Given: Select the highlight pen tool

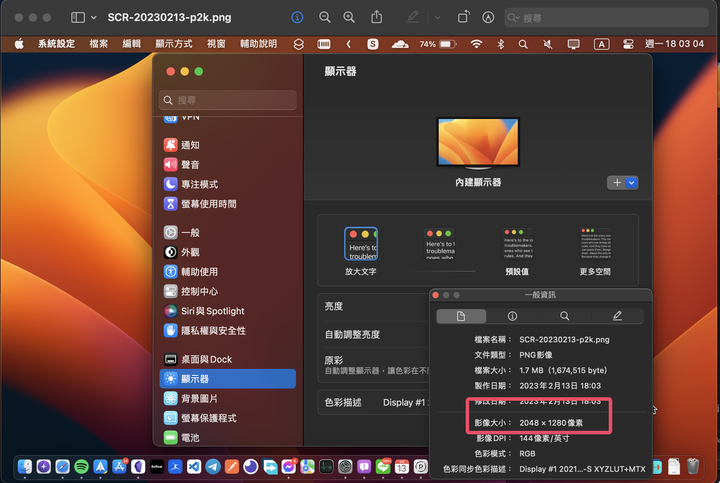Looking at the screenshot, I should pyautogui.click(x=413, y=17).
